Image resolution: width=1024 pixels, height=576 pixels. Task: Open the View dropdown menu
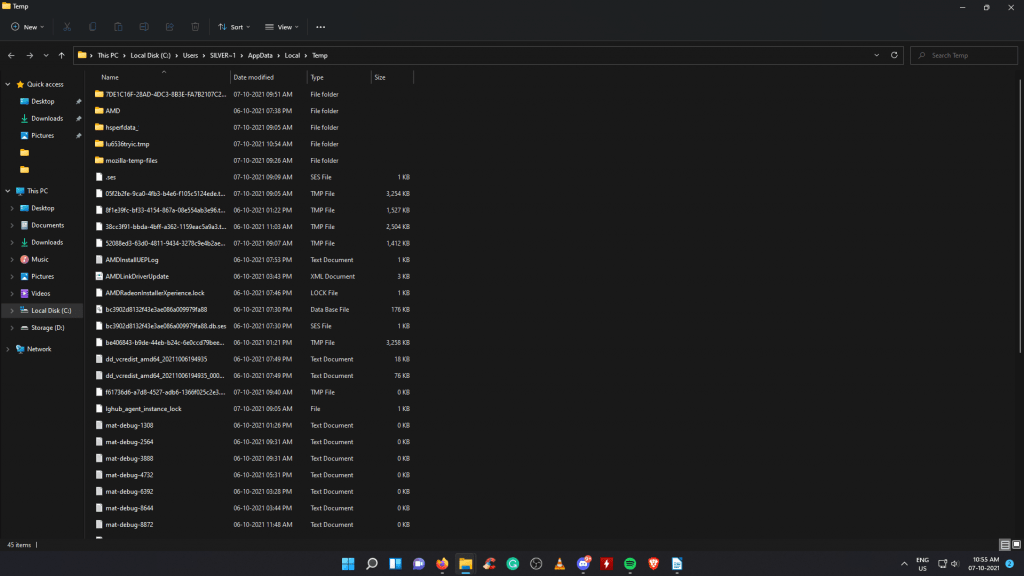pyautogui.click(x=281, y=27)
